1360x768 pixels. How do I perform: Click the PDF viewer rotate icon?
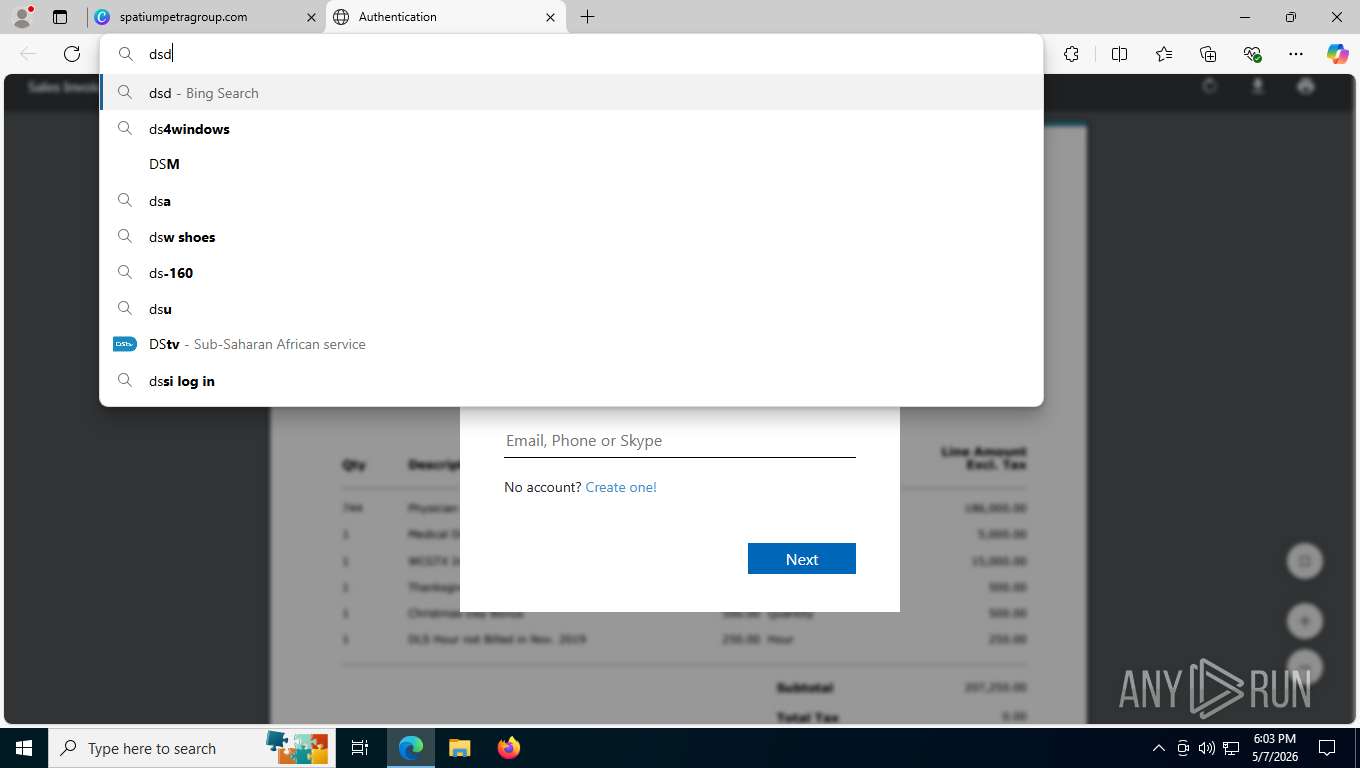[1210, 87]
